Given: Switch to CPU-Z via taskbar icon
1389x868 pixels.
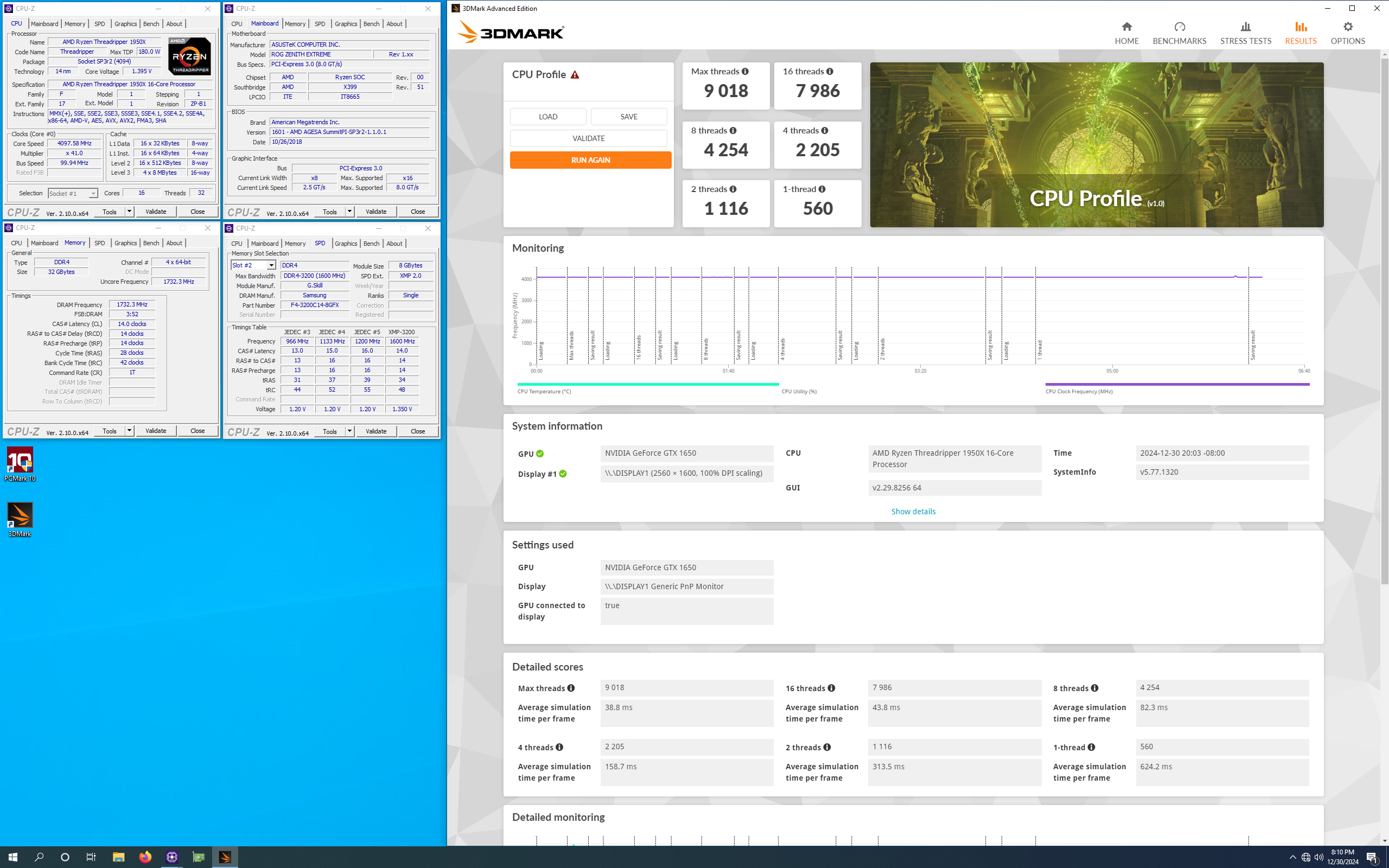Looking at the screenshot, I should (x=171, y=857).
